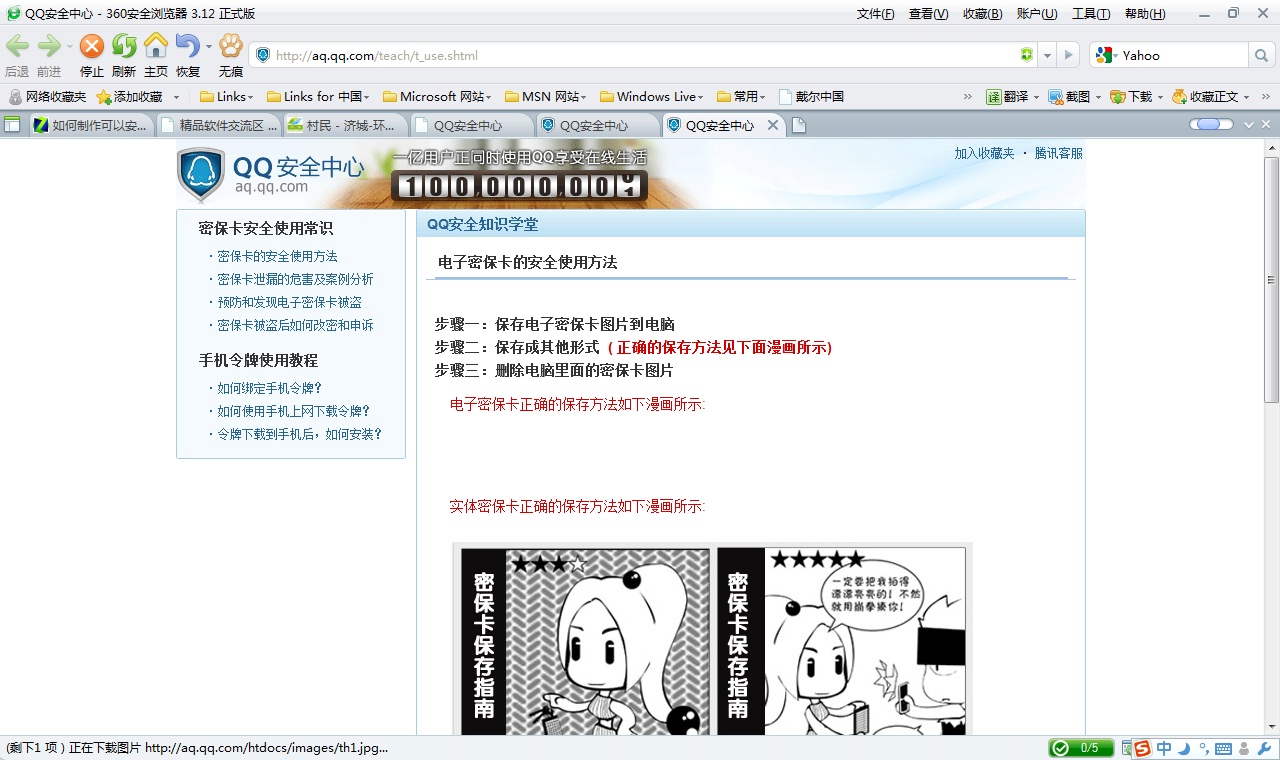
Task: Open 密保卡泄漏的危害及案例分析 link
Action: tap(295, 279)
